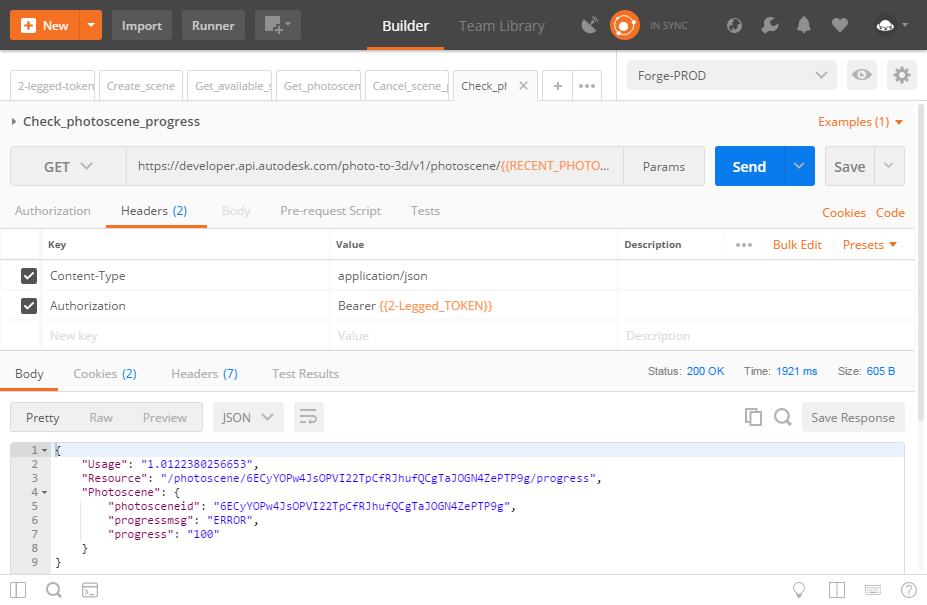Open the Code link
Viewport: 927px width, 605px height.
[890, 213]
